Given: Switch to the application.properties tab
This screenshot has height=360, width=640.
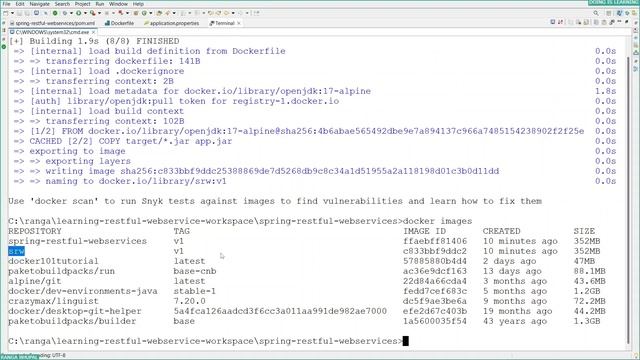Looking at the screenshot, I should [171, 23].
